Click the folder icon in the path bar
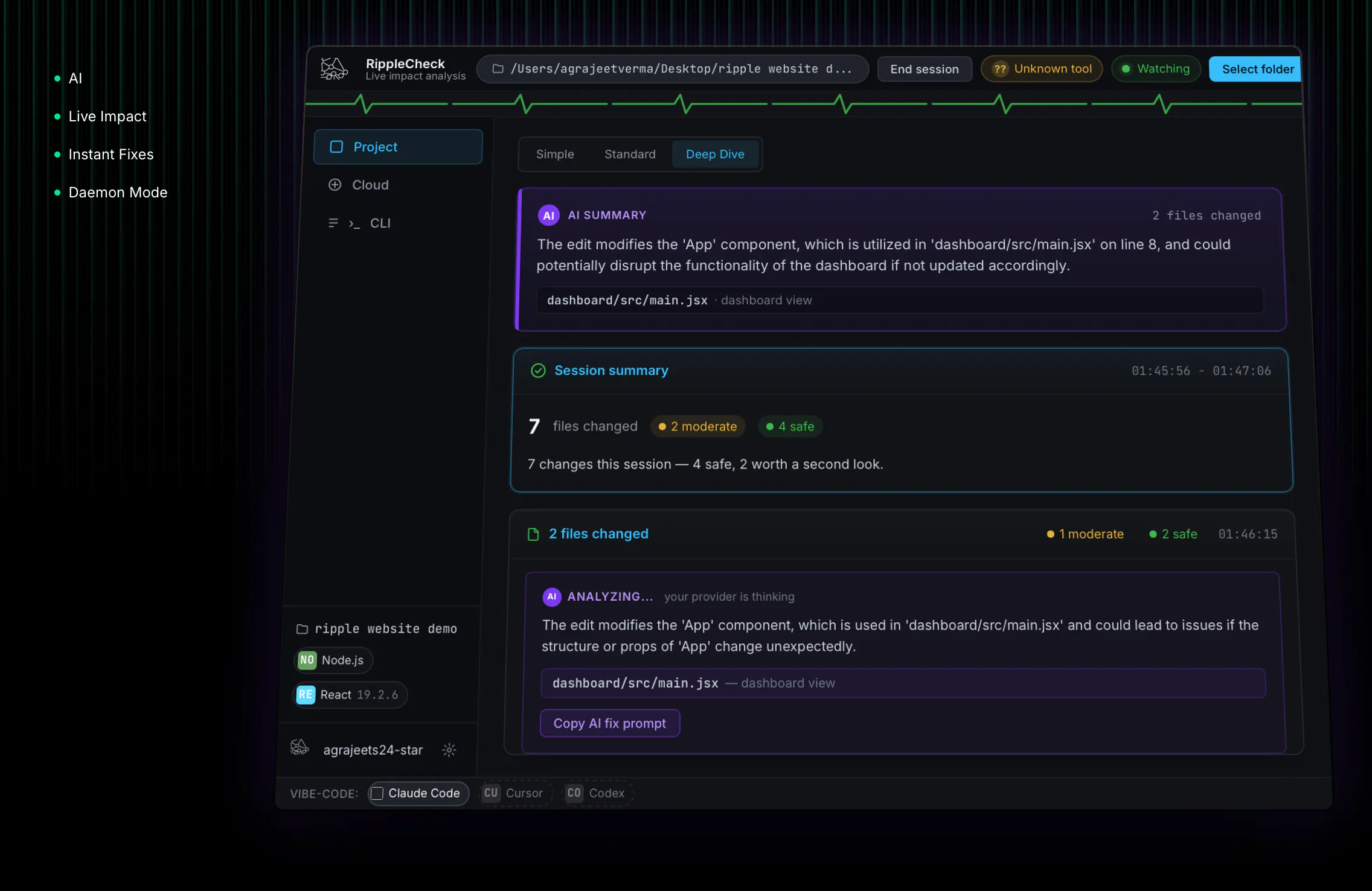Image resolution: width=1372 pixels, height=891 pixels. click(498, 69)
